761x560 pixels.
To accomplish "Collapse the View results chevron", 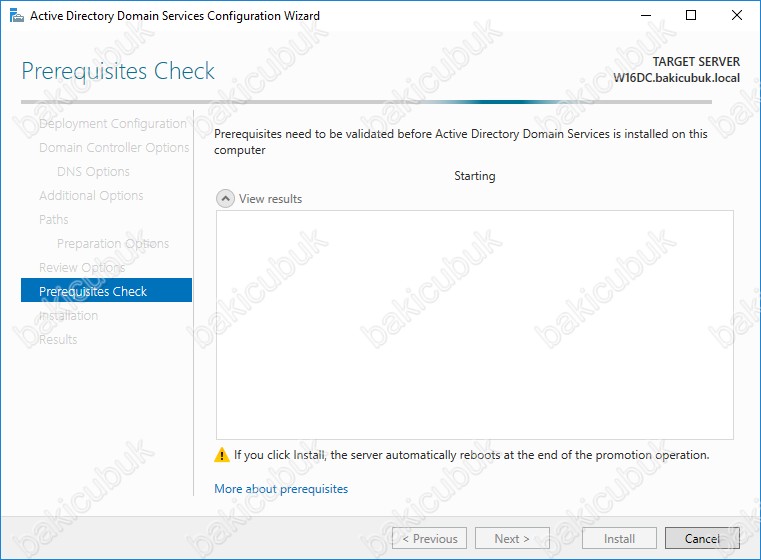I will tap(225, 198).
